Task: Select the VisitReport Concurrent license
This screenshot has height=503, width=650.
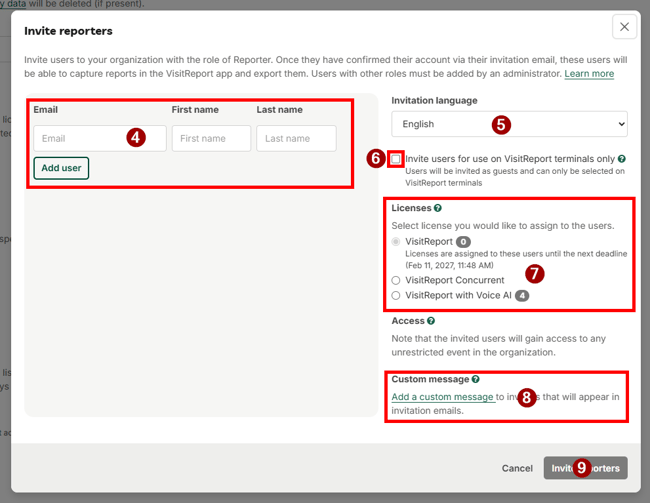Action: 396,280
